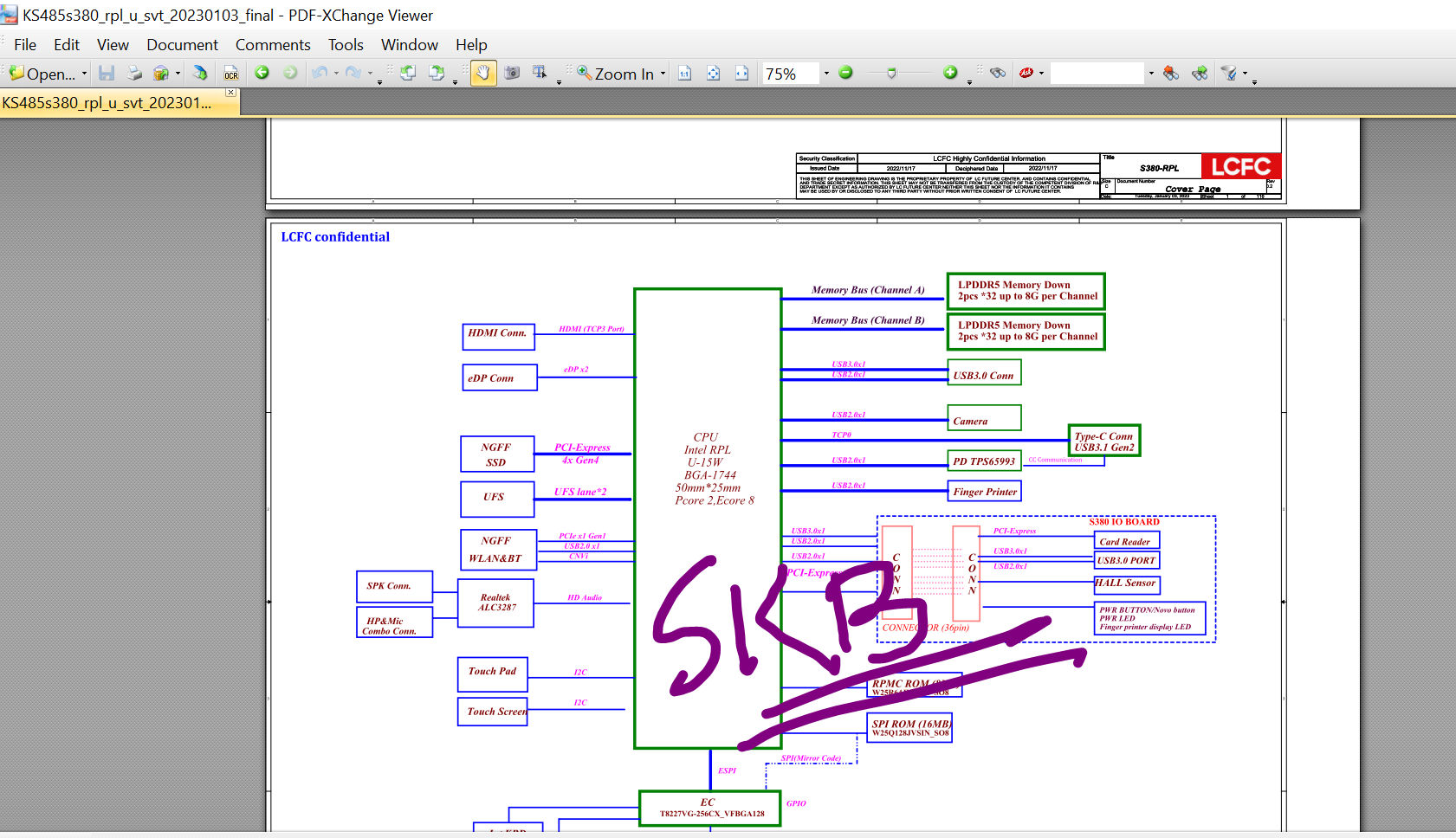Click the 'SPI ROM (16MB)' block
Image resolution: width=1456 pixels, height=838 pixels.
910,728
